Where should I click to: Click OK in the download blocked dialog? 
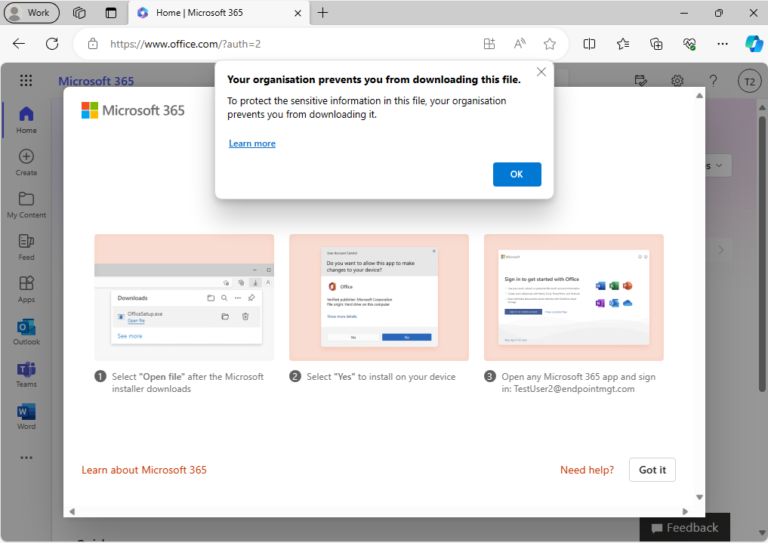click(517, 174)
